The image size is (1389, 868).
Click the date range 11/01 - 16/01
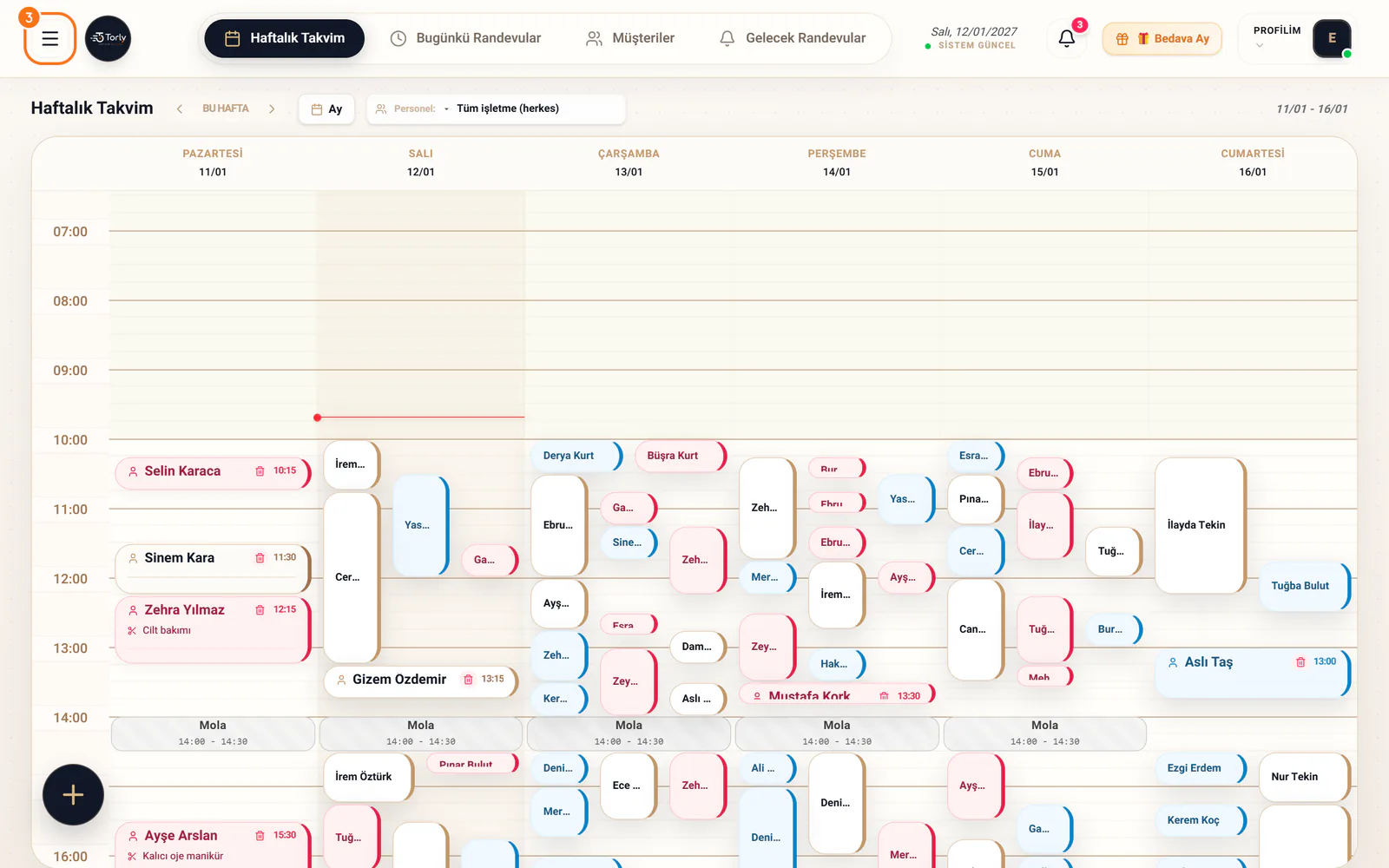[x=1312, y=109]
